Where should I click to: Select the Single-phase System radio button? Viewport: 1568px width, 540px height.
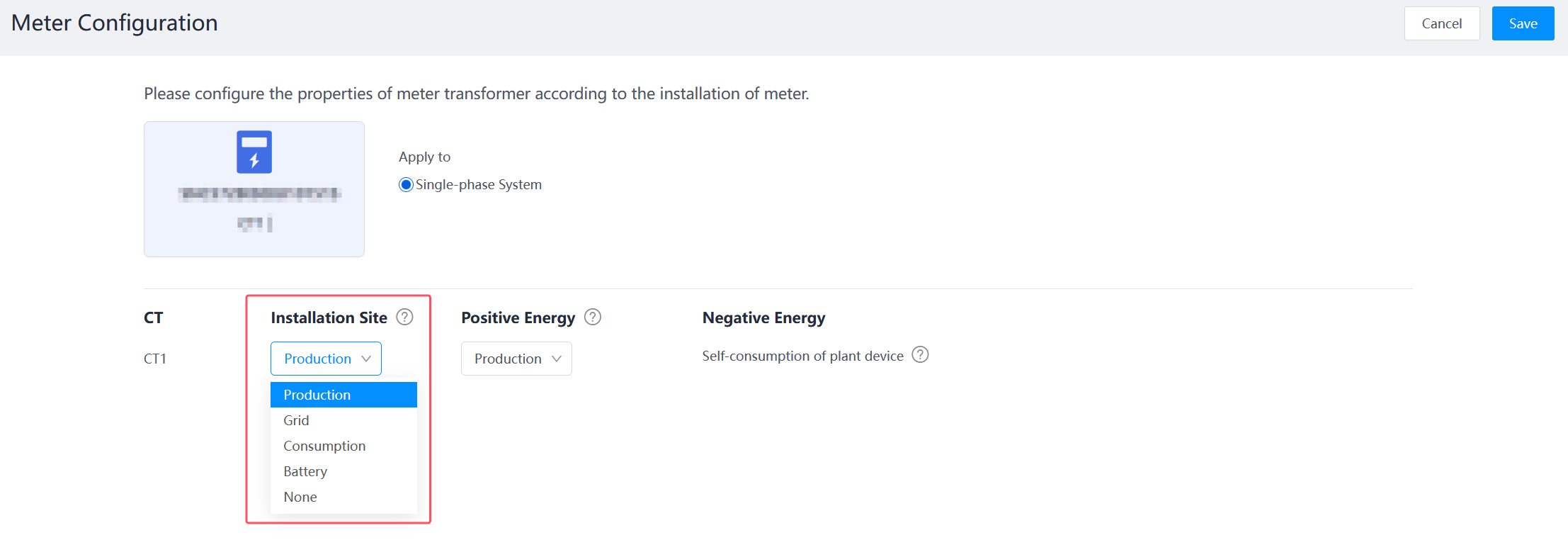click(406, 185)
